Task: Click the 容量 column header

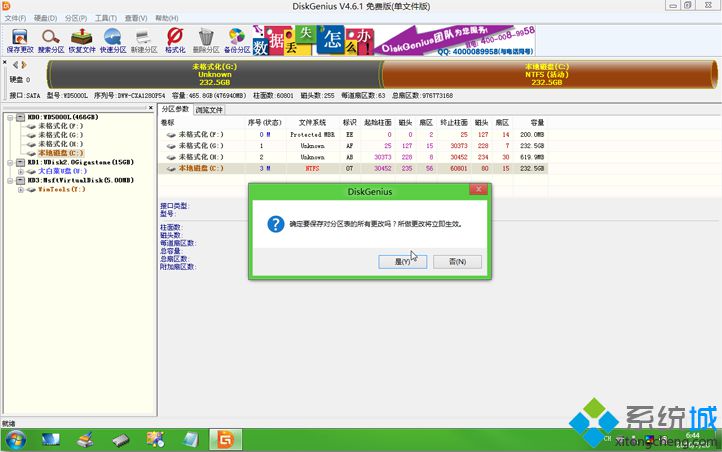Action: pyautogui.click(x=537, y=122)
